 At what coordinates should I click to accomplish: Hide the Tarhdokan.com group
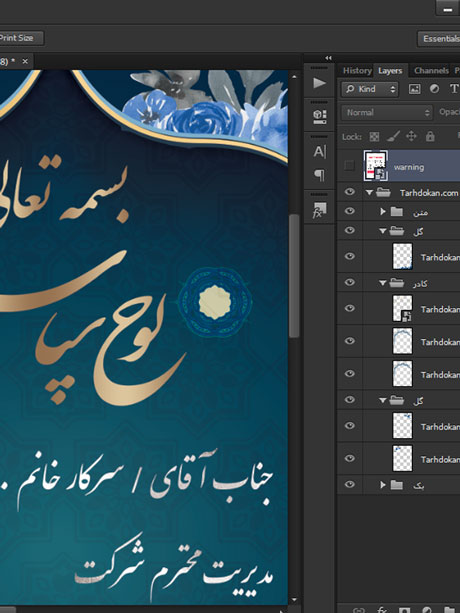(350, 192)
